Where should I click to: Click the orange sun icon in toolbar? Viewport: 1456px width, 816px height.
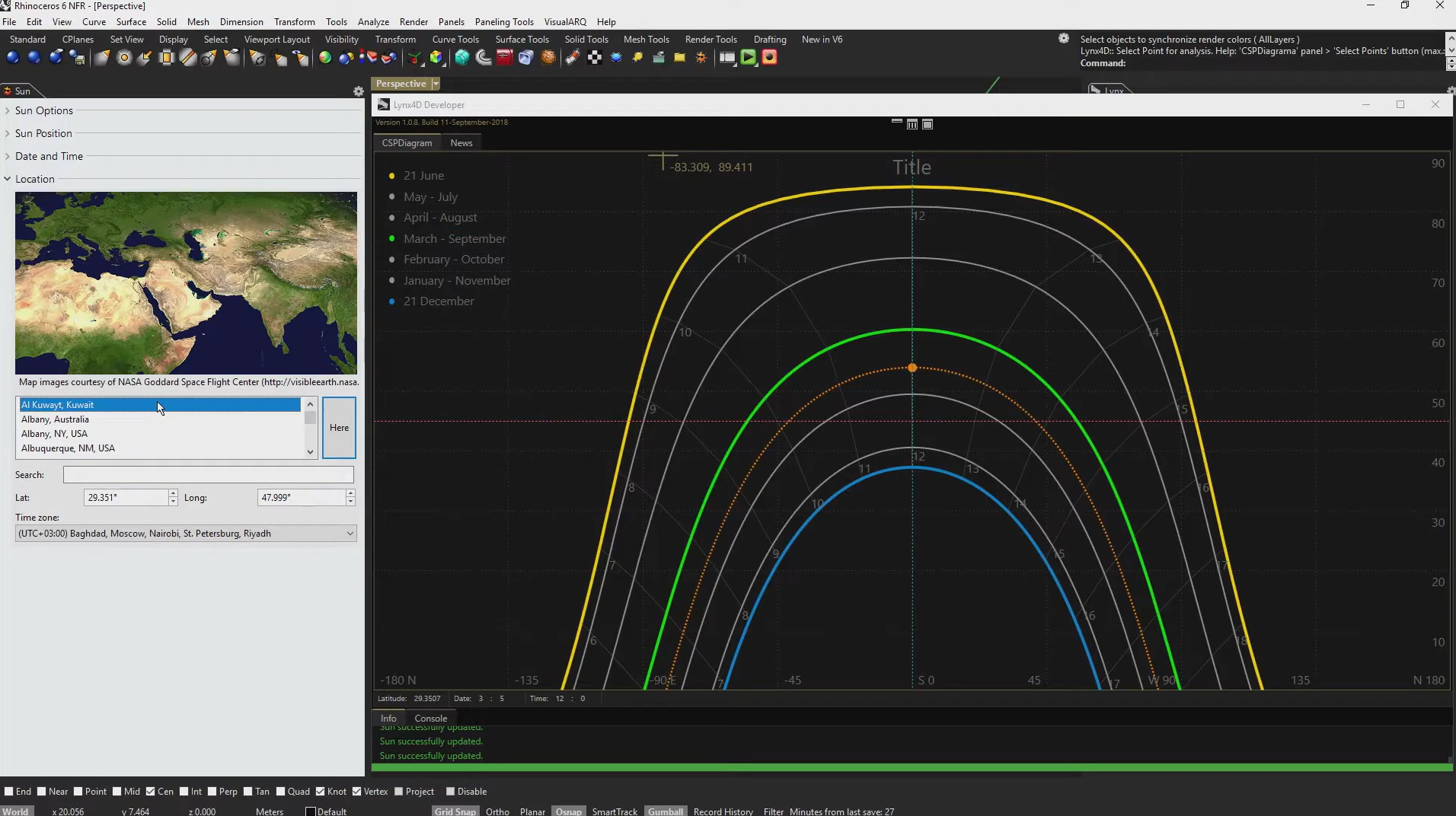pos(701,58)
